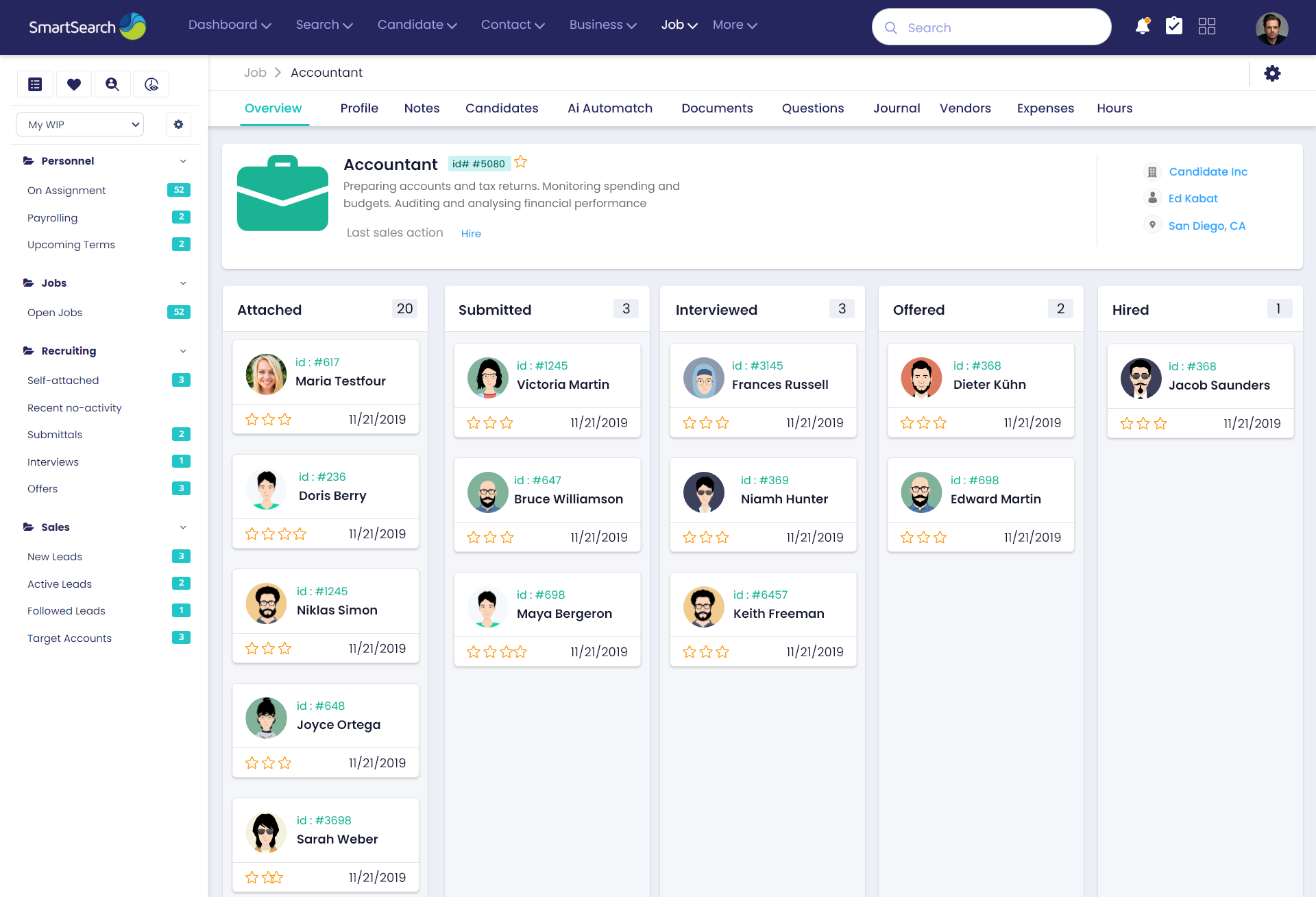Open the Candidates tab
This screenshot has width=1316, height=897.
pyautogui.click(x=501, y=108)
